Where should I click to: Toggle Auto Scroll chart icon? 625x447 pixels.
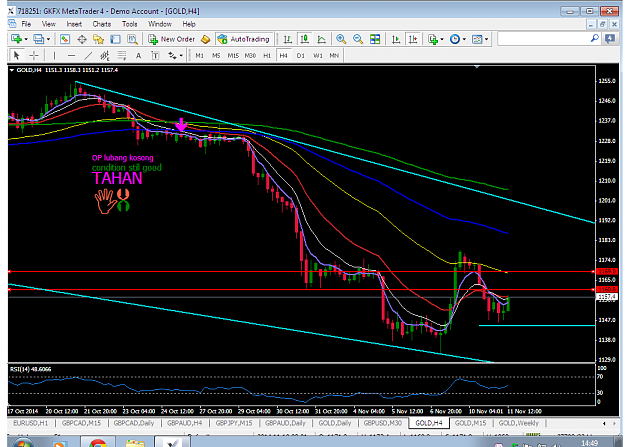(396, 39)
